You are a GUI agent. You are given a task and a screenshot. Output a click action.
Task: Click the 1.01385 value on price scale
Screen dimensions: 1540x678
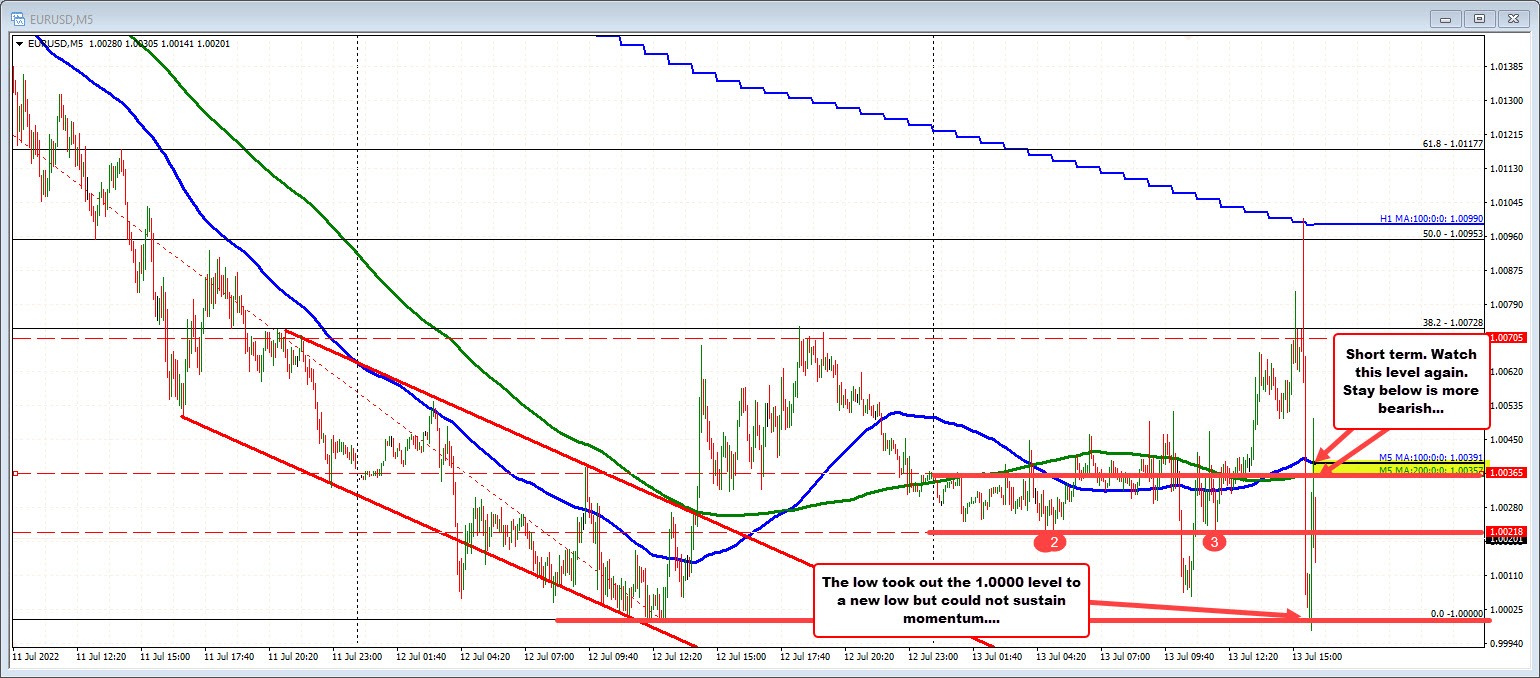pyautogui.click(x=1507, y=67)
